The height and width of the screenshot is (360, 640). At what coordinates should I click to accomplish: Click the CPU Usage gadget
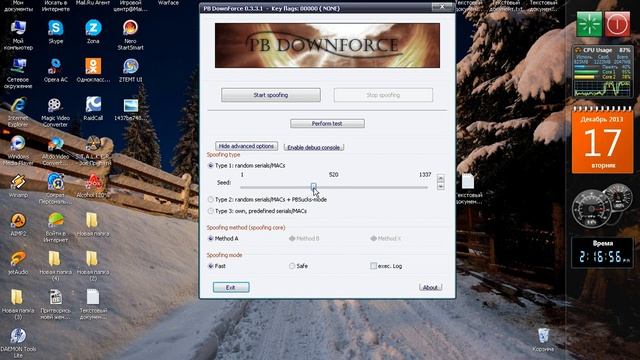(x=602, y=72)
